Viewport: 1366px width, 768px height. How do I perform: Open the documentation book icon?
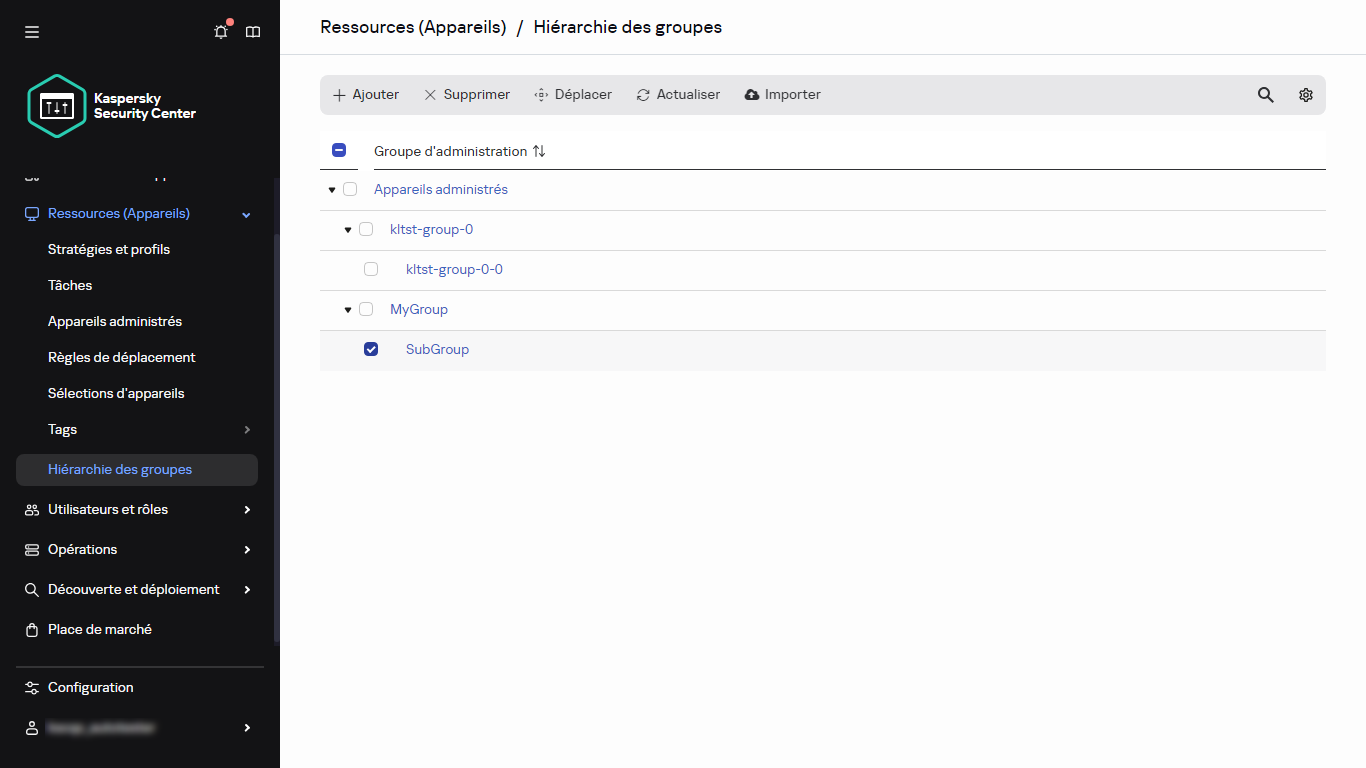tap(253, 32)
